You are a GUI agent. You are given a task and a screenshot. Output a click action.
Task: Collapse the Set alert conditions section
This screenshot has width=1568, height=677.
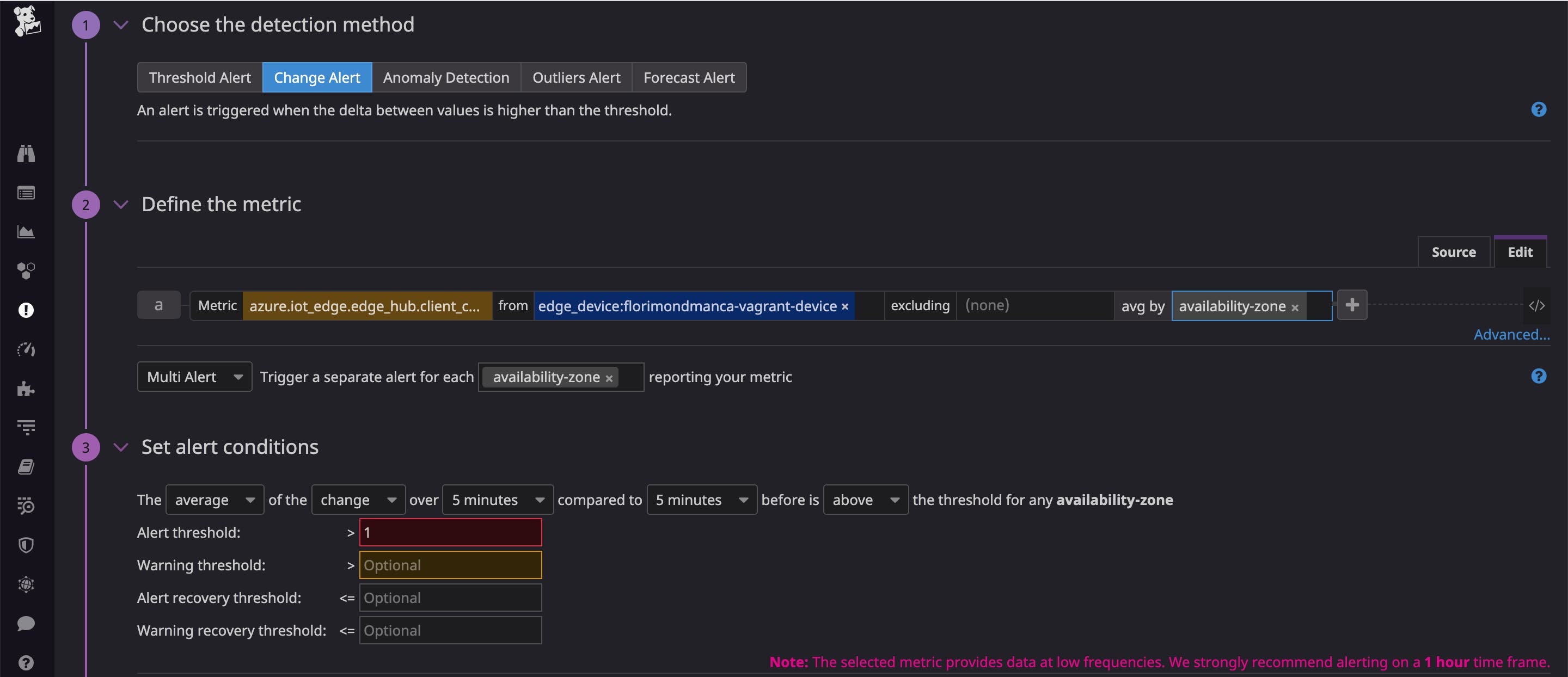[120, 447]
